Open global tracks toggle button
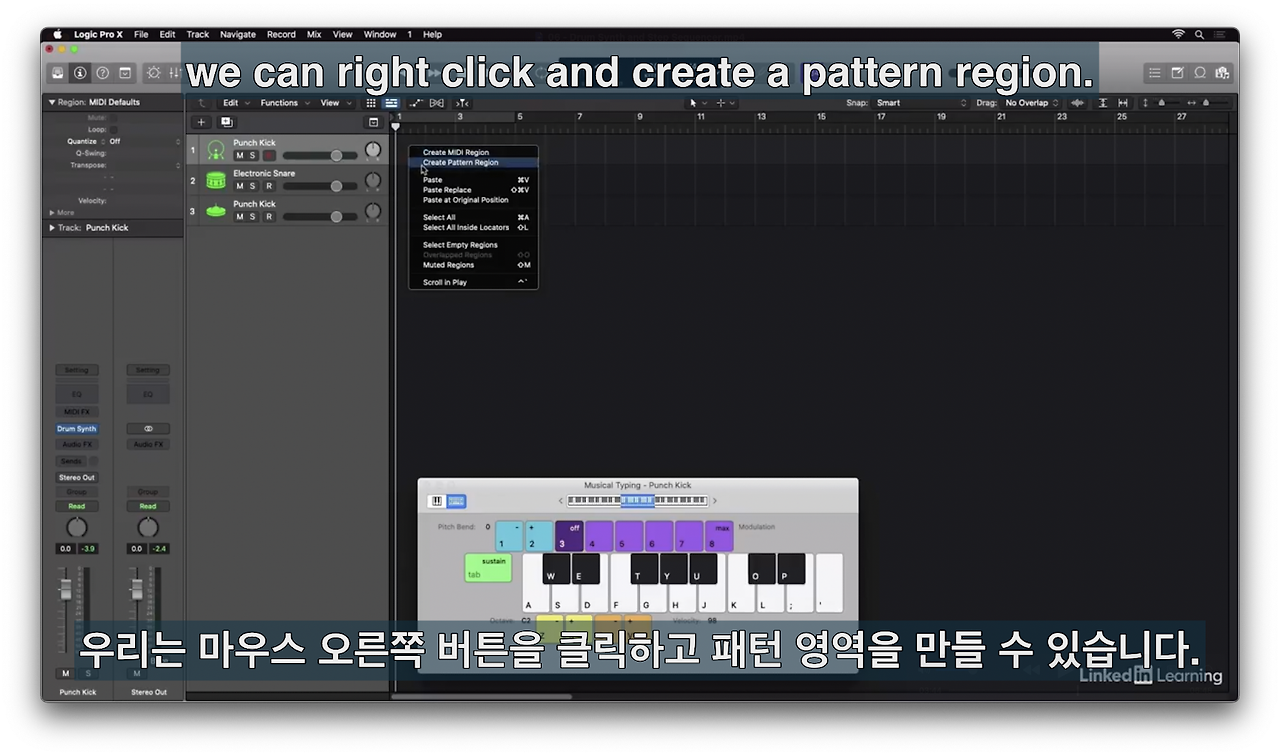 (x=374, y=122)
